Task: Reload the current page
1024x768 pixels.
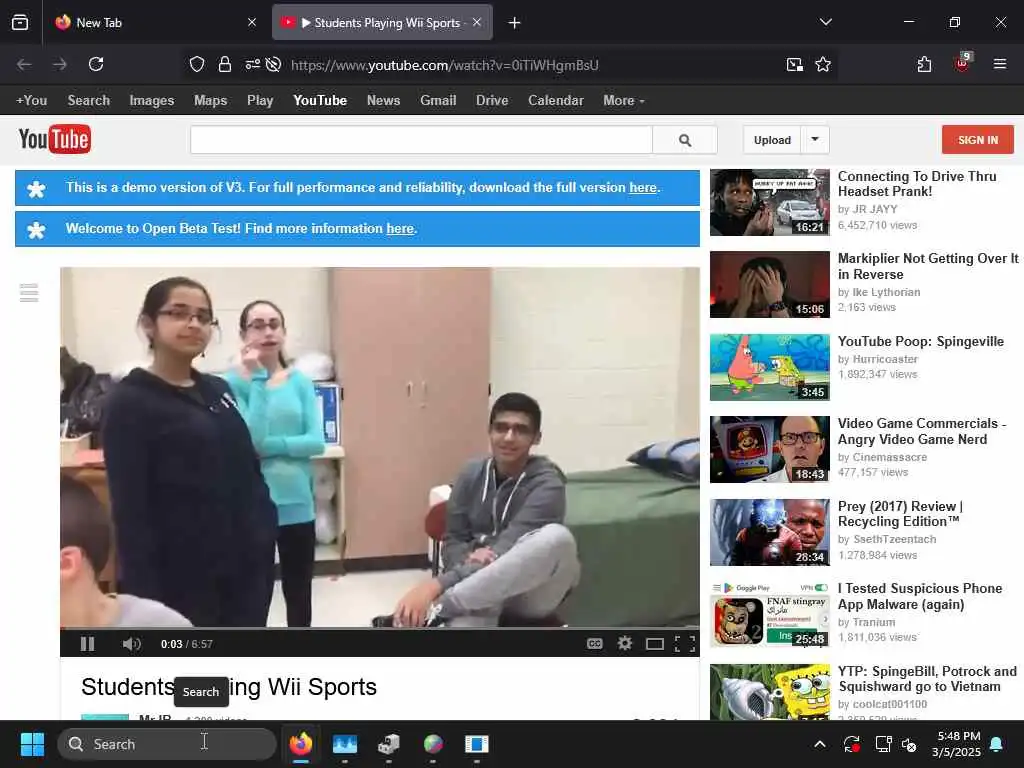Action: coord(96,64)
